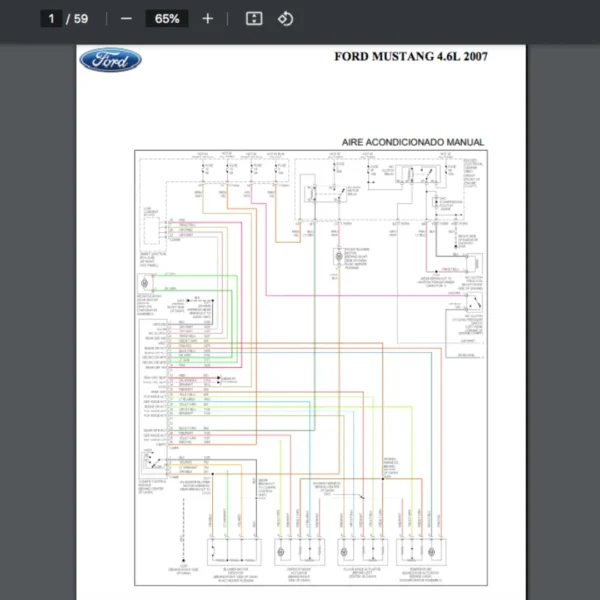
Task: Click the zoom out minus button
Action: pos(126,19)
